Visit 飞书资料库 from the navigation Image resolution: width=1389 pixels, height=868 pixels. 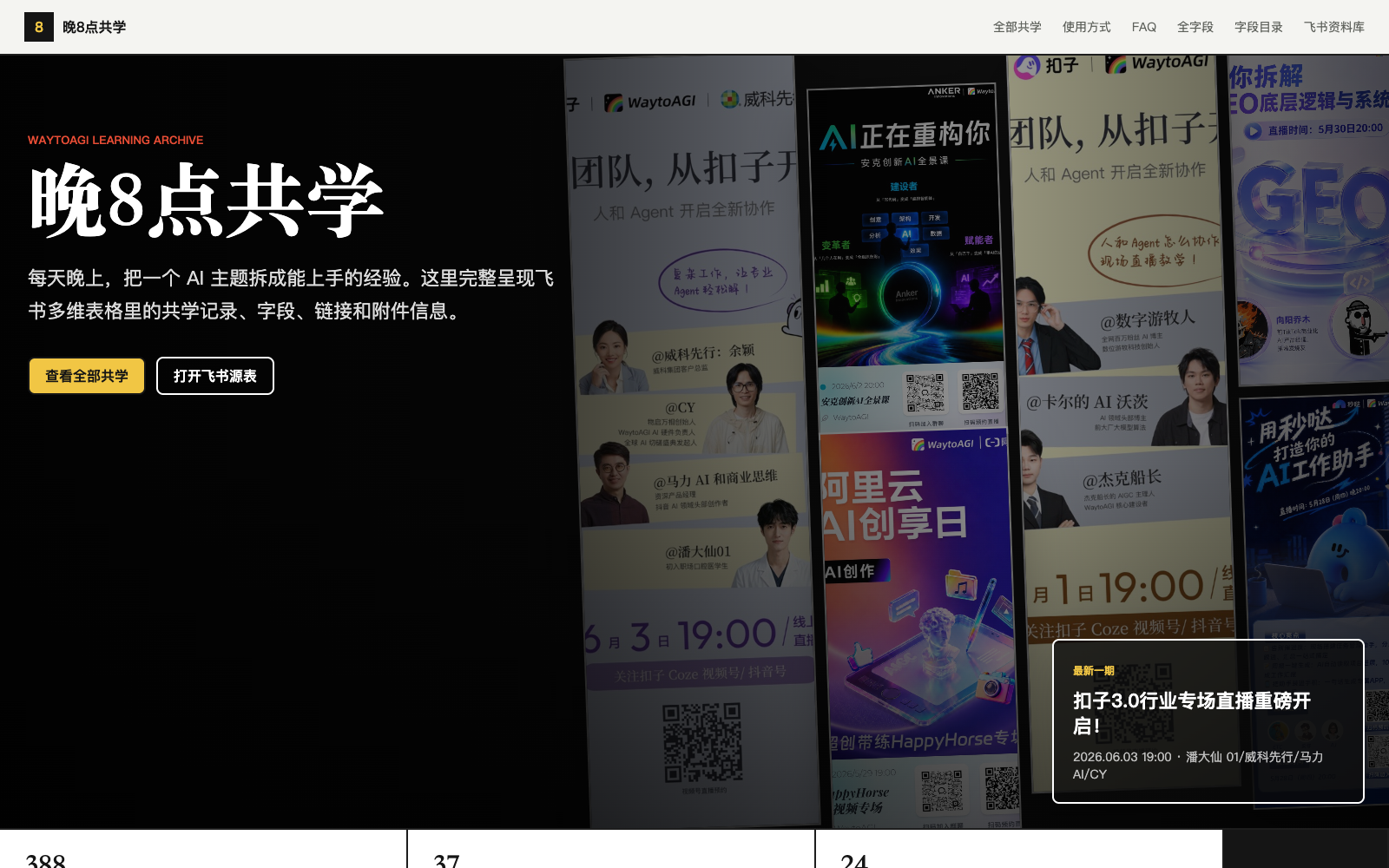tap(1334, 27)
